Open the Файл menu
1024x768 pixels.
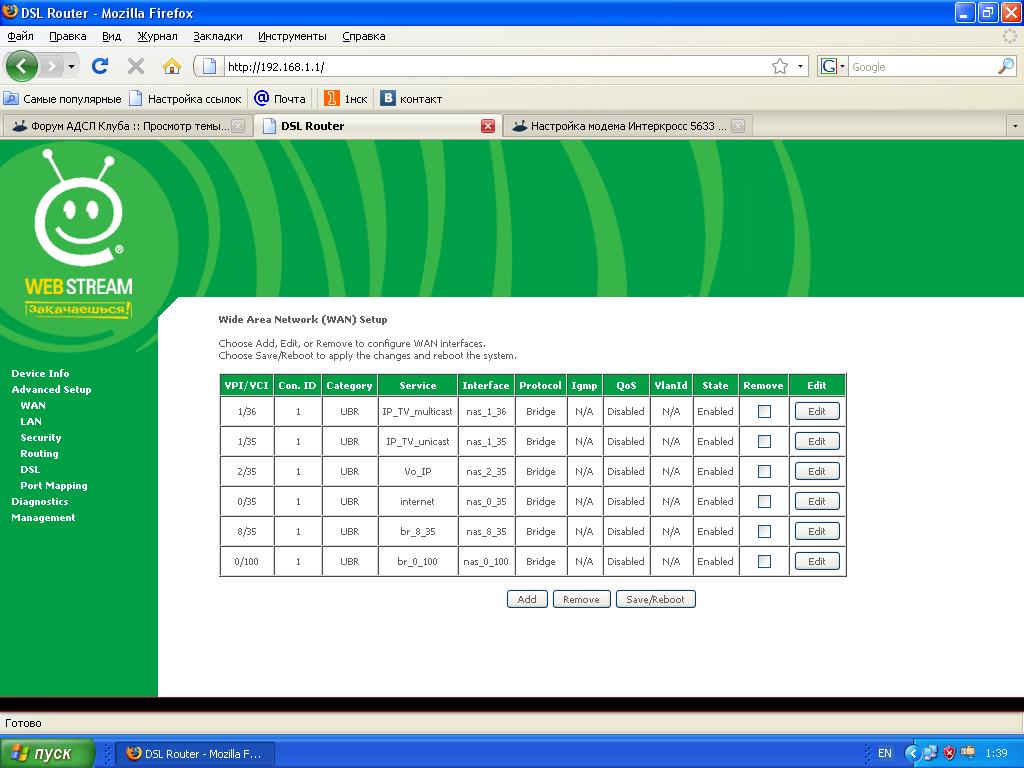[20, 37]
